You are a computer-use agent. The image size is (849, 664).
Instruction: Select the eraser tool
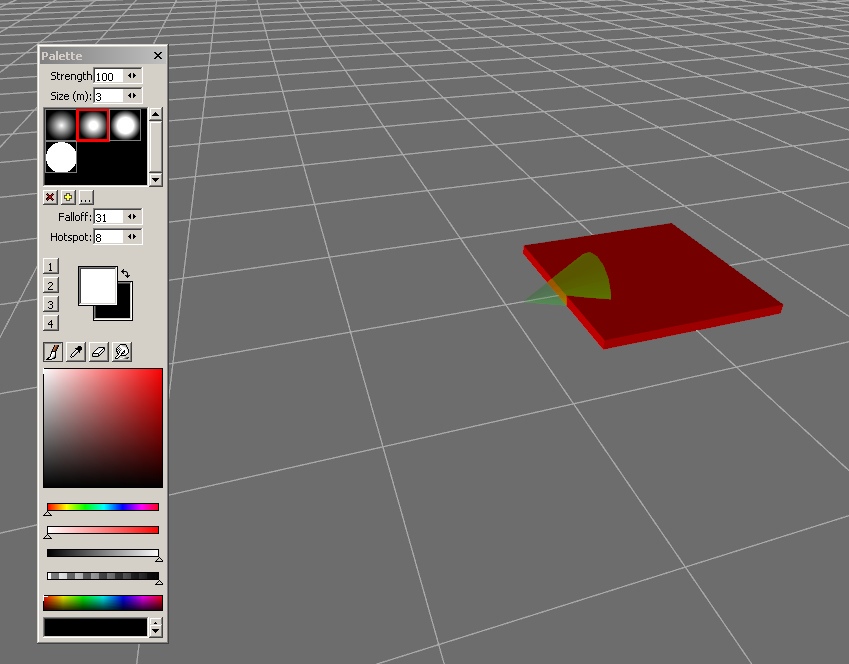[99, 352]
